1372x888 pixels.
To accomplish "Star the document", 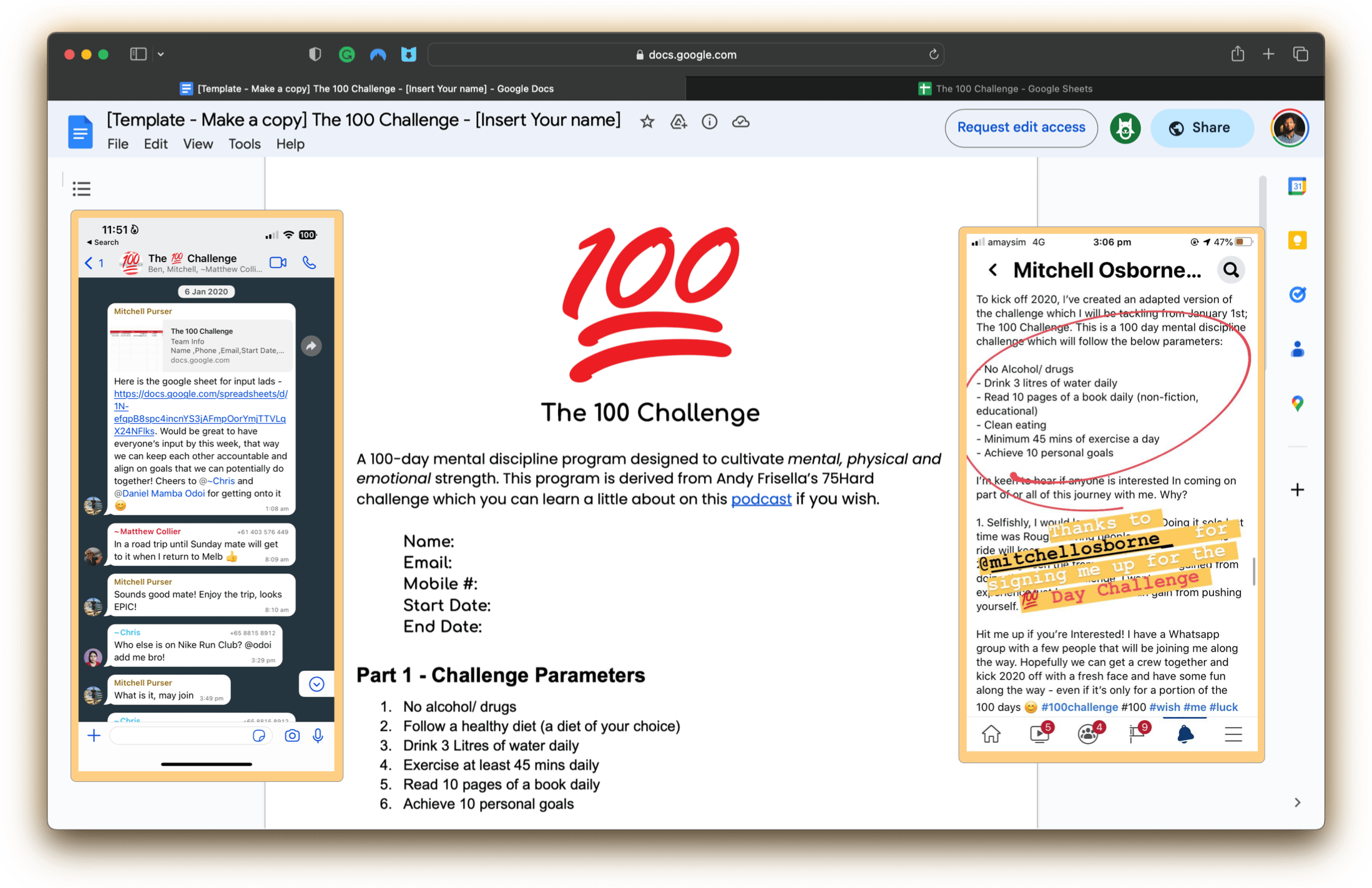I will click(x=647, y=122).
